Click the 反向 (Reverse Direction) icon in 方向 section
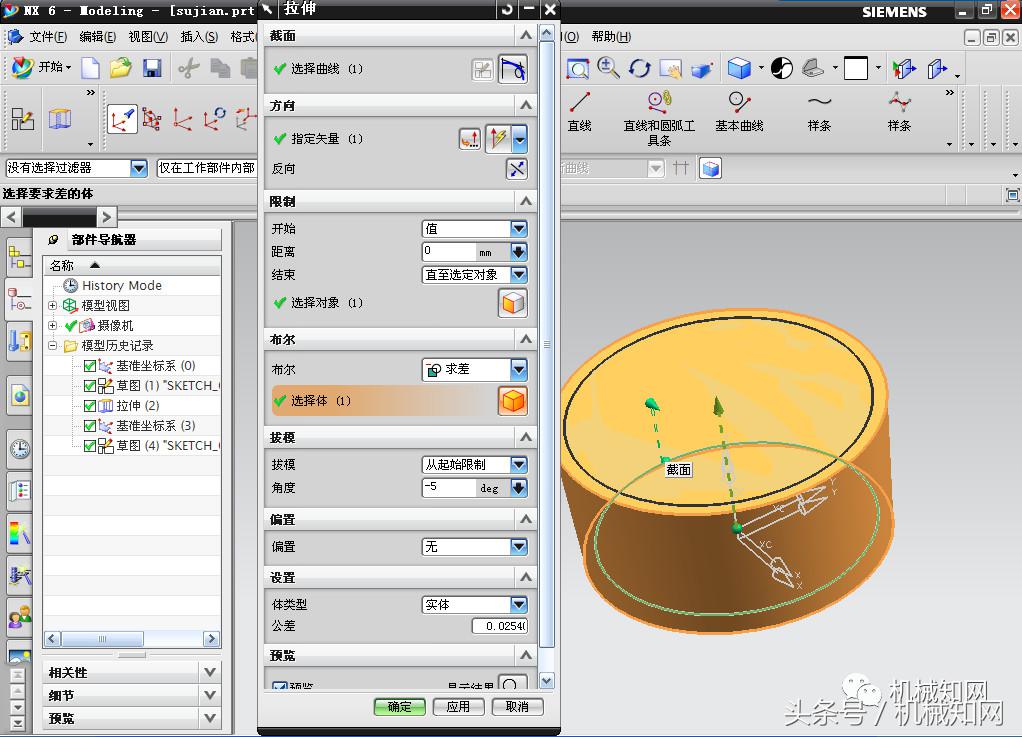Screen dimensions: 1022x737 coord(517,168)
